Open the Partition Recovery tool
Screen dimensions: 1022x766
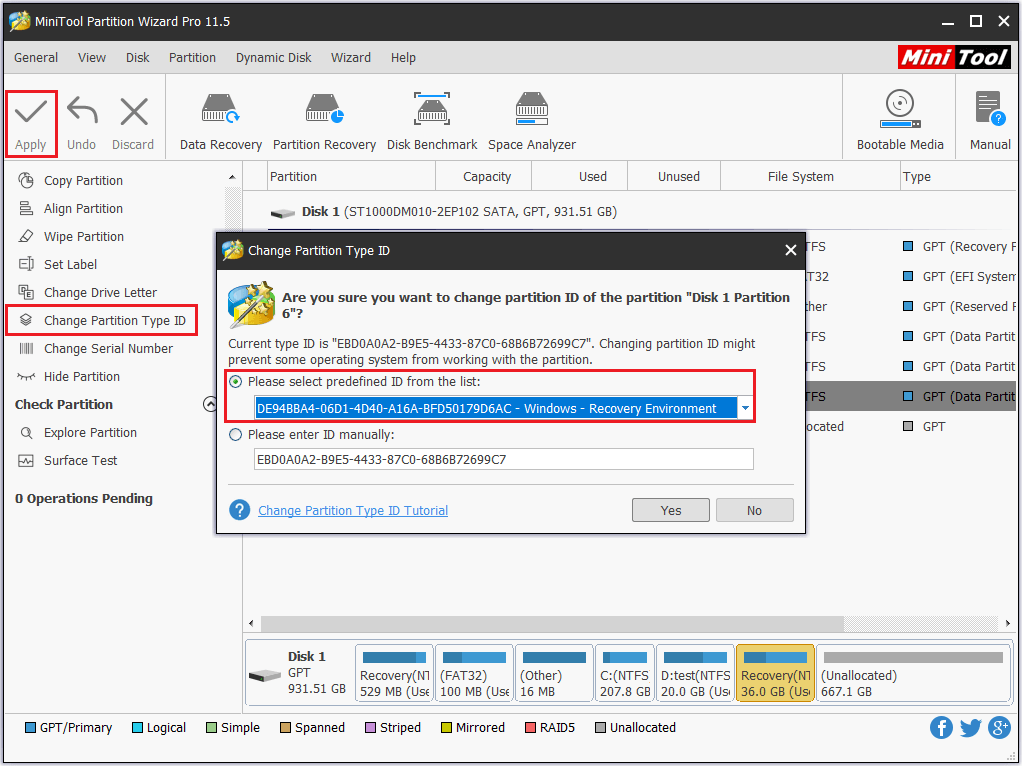tap(324, 123)
